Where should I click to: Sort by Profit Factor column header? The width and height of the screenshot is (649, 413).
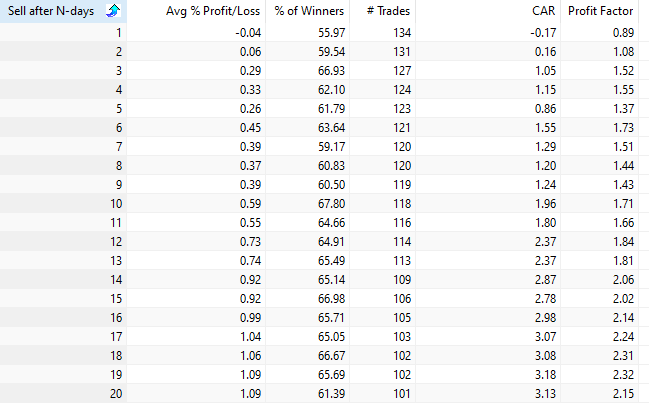(599, 11)
